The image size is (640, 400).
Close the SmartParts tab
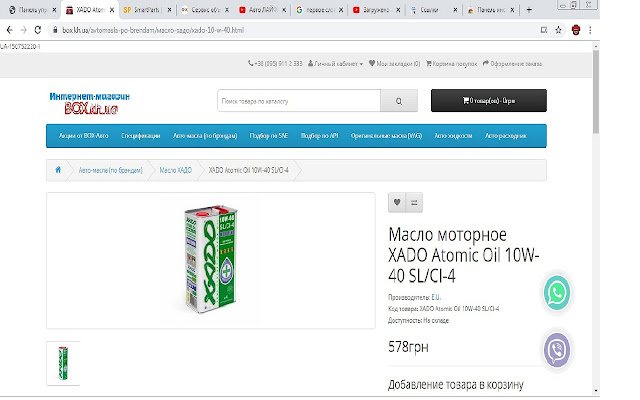(x=169, y=10)
